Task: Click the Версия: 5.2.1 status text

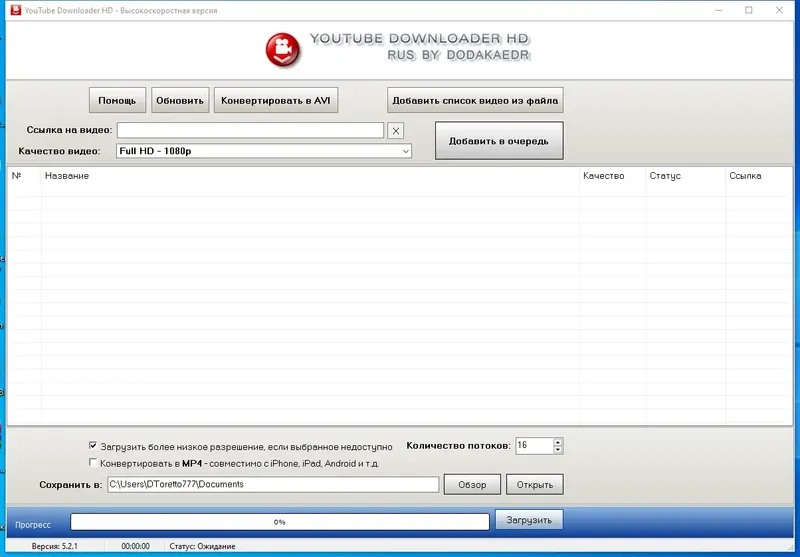Action: click(x=55, y=546)
